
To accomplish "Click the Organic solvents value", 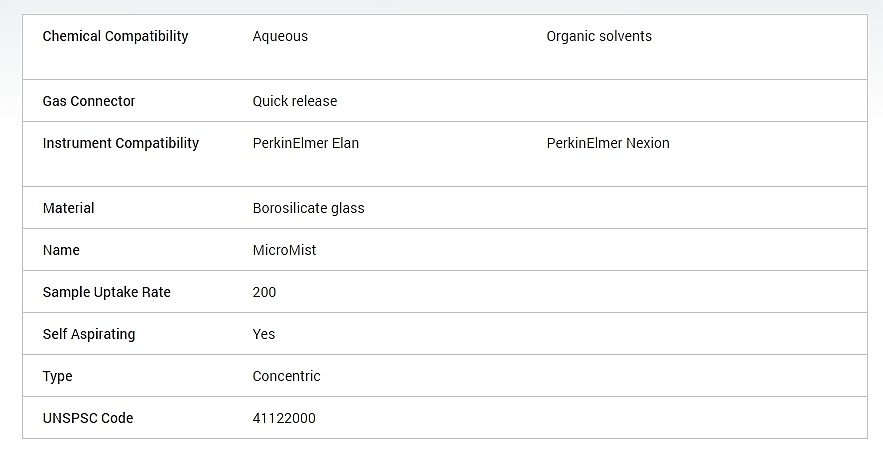I will point(599,37).
